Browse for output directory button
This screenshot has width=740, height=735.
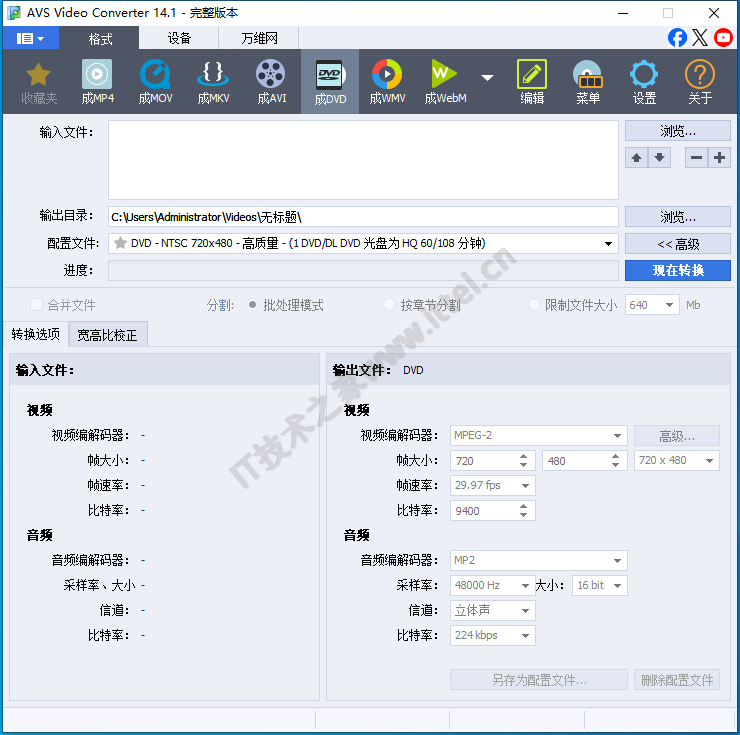pyautogui.click(x=678, y=217)
